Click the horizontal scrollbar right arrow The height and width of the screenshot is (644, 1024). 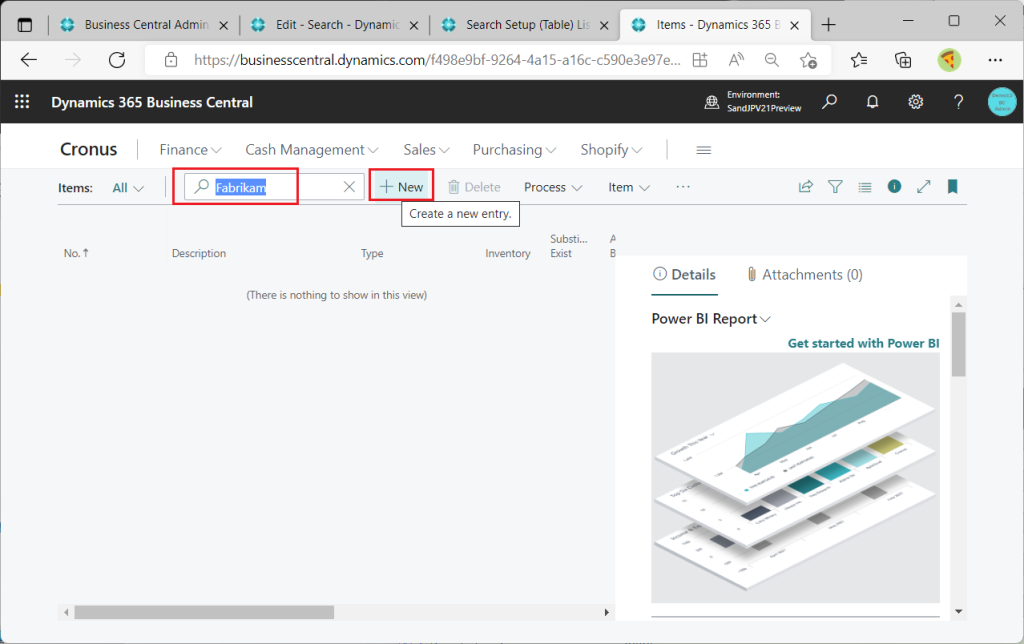[607, 612]
